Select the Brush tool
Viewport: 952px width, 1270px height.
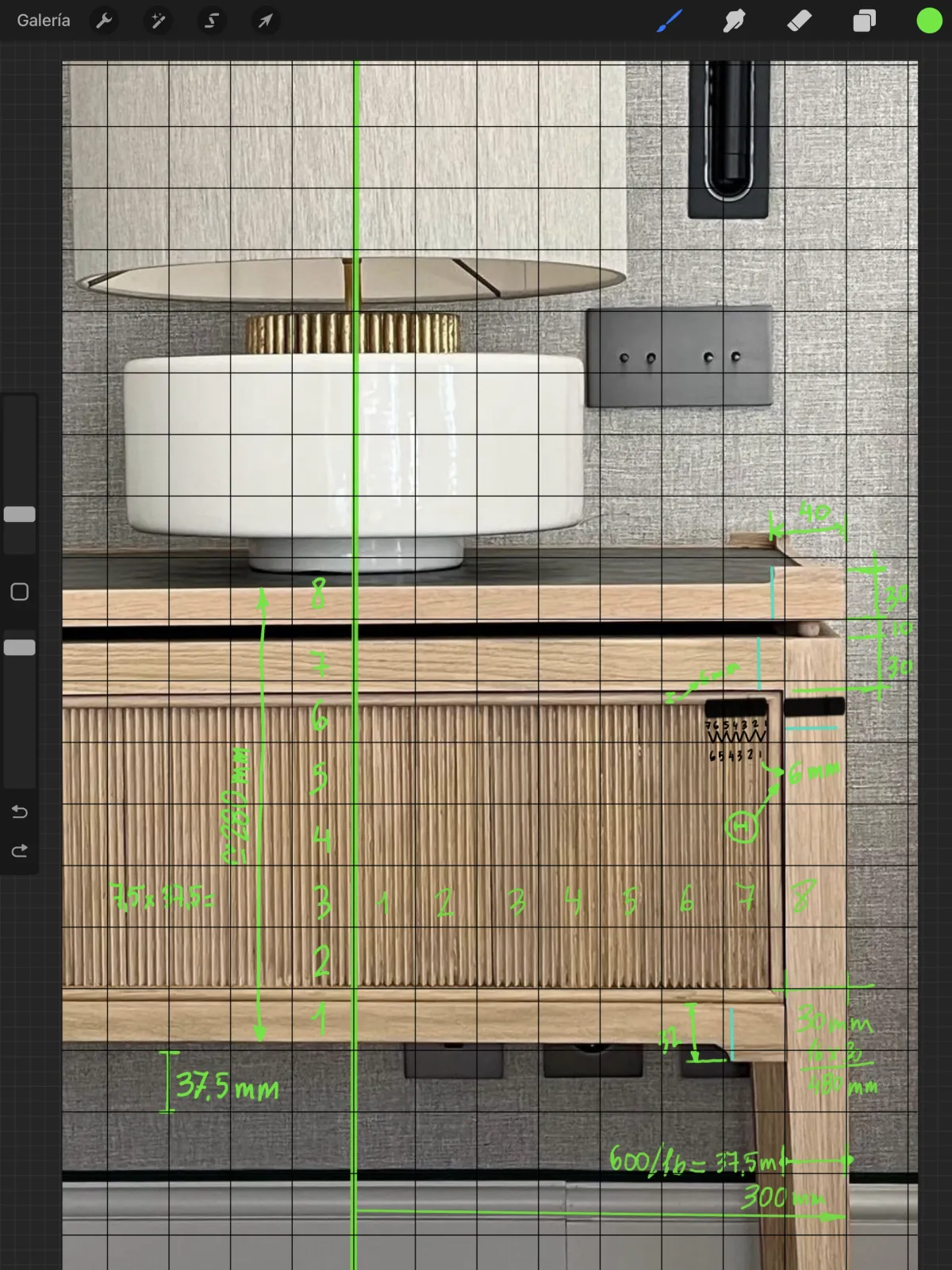pos(670,21)
